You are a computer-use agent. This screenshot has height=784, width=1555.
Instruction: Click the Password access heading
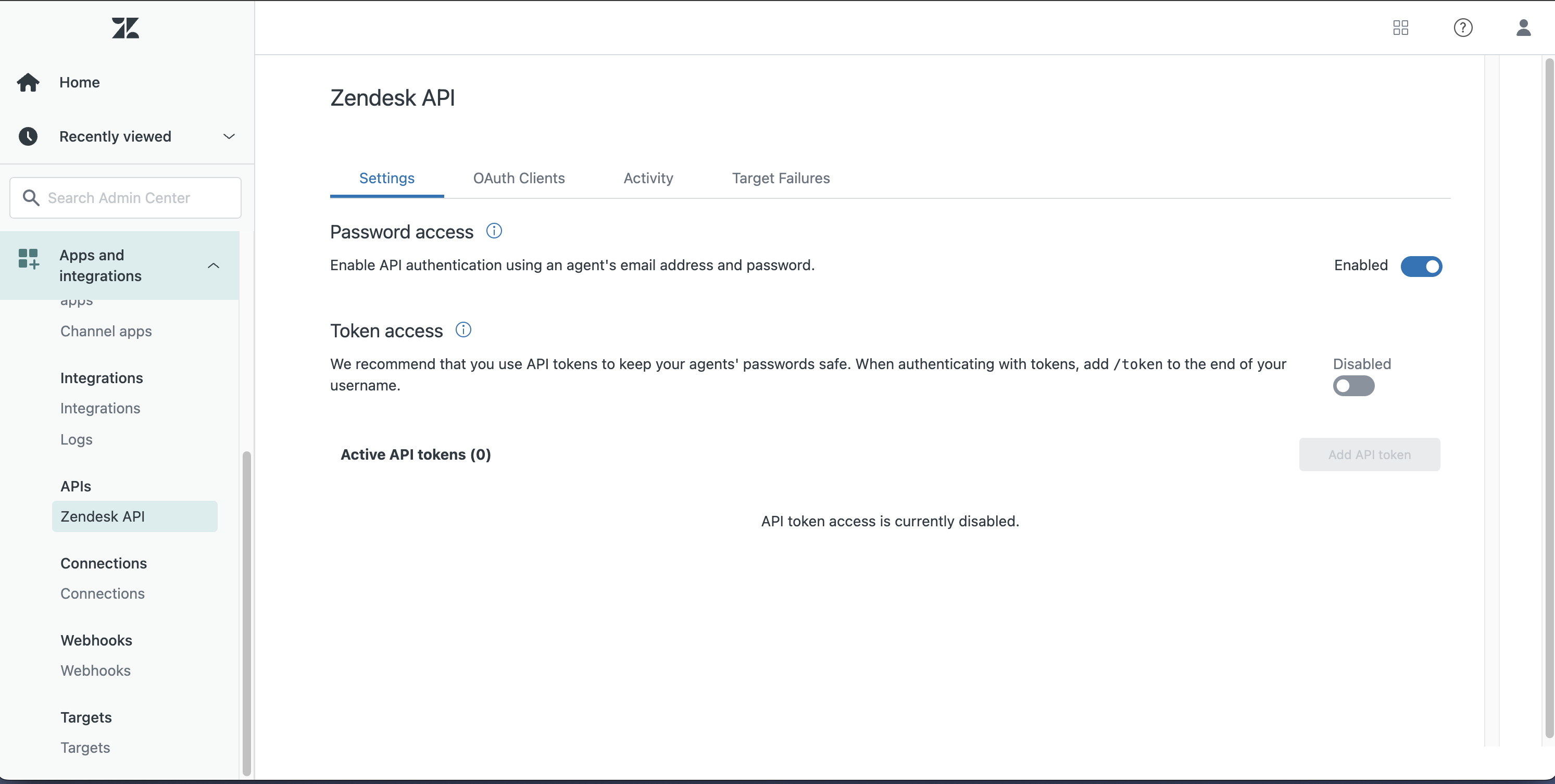(x=402, y=232)
